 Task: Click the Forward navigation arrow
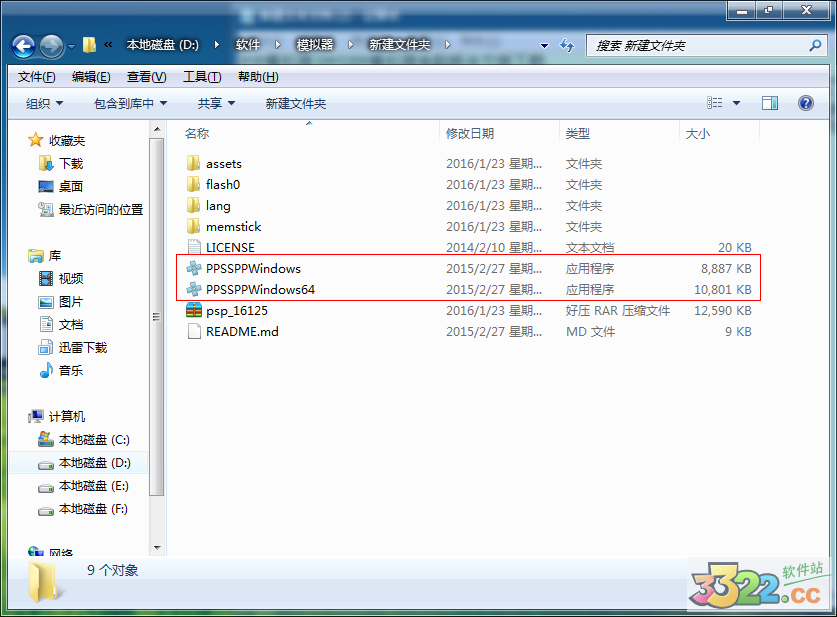coord(51,46)
